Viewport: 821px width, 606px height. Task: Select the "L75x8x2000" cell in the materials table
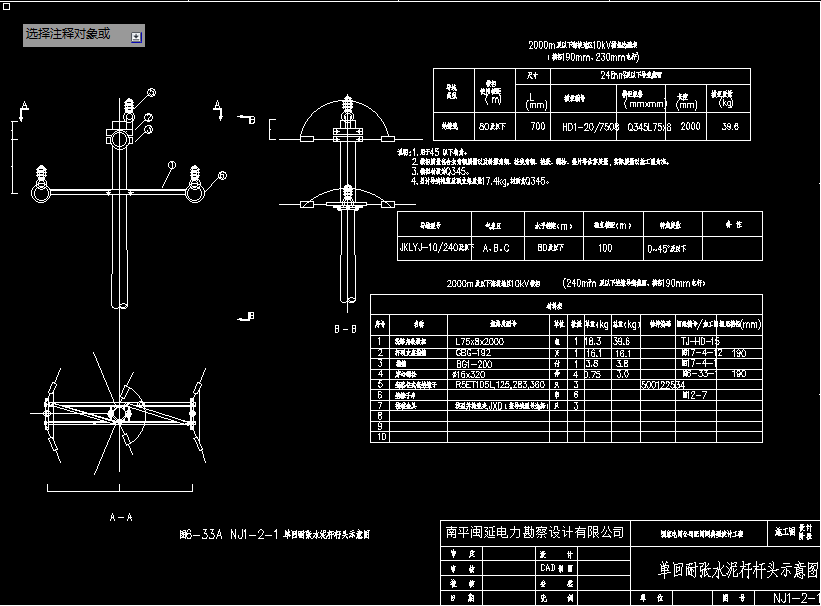(480, 341)
